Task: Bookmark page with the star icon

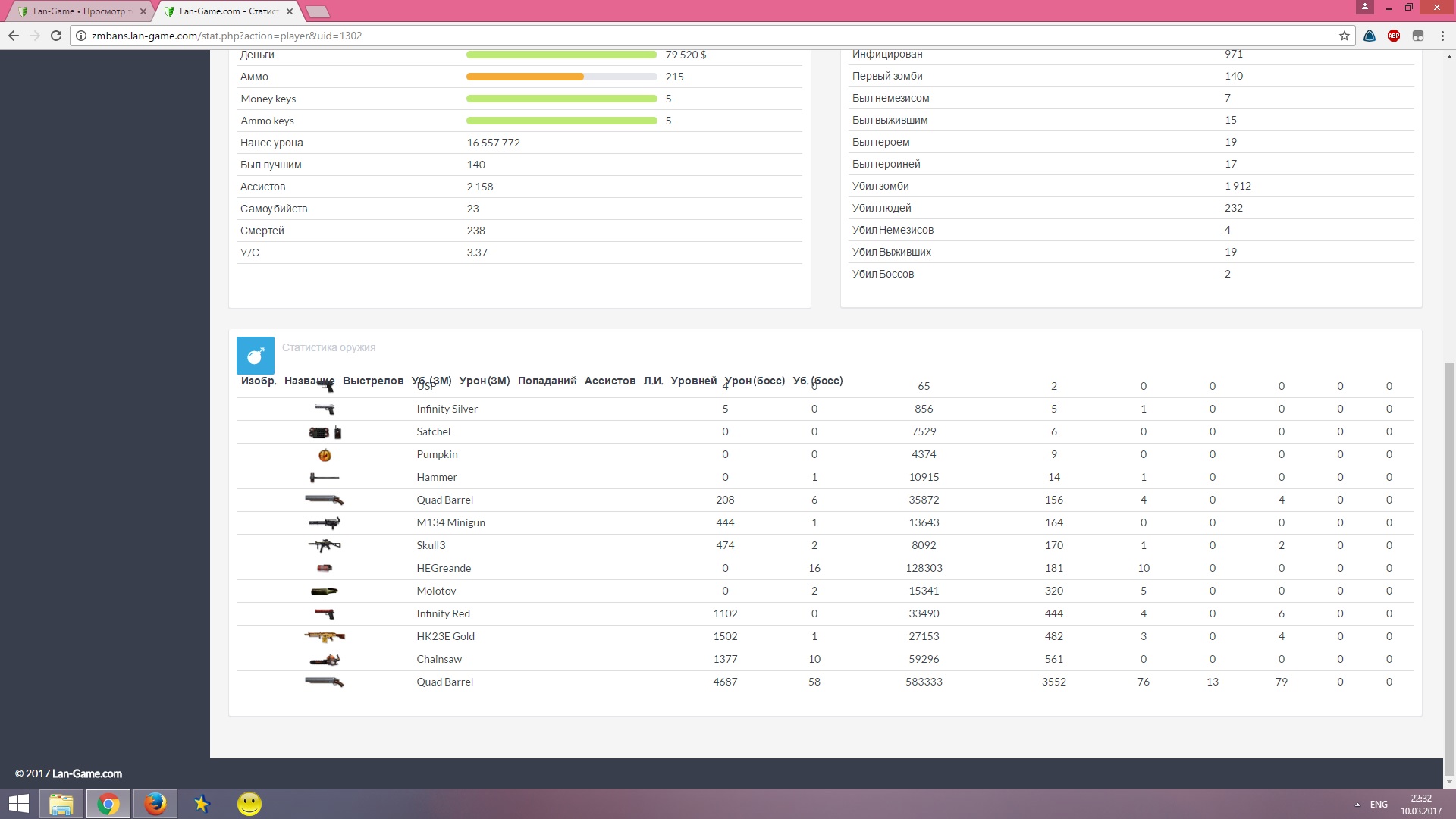Action: pyautogui.click(x=1344, y=36)
